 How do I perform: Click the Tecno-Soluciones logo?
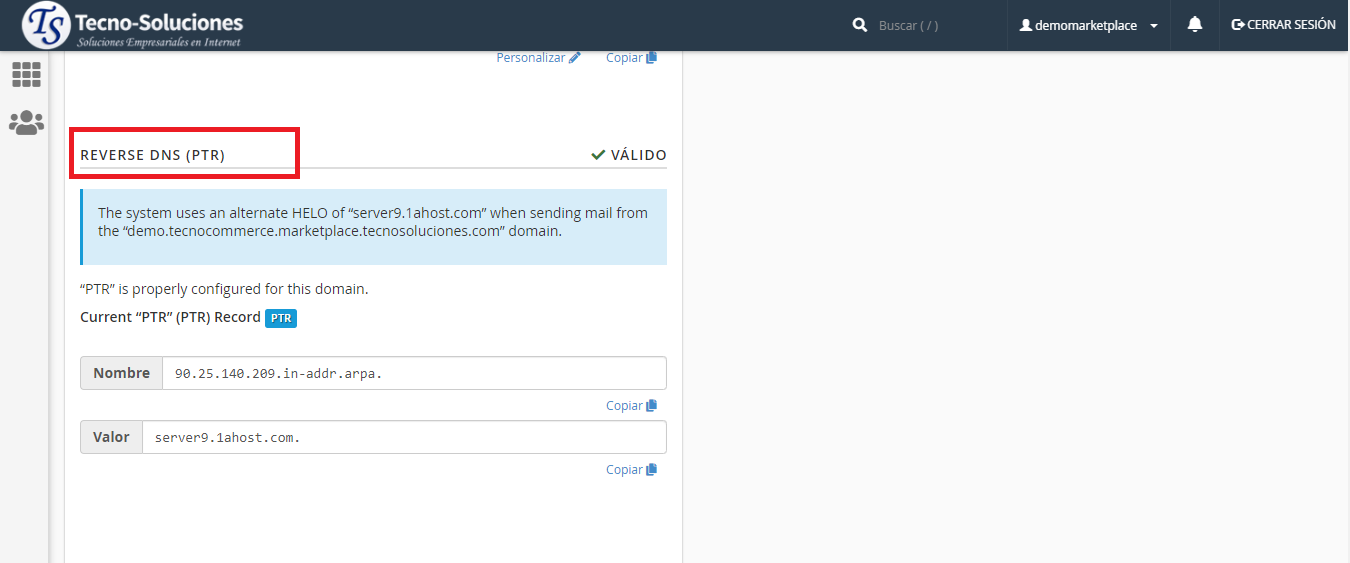click(x=133, y=26)
